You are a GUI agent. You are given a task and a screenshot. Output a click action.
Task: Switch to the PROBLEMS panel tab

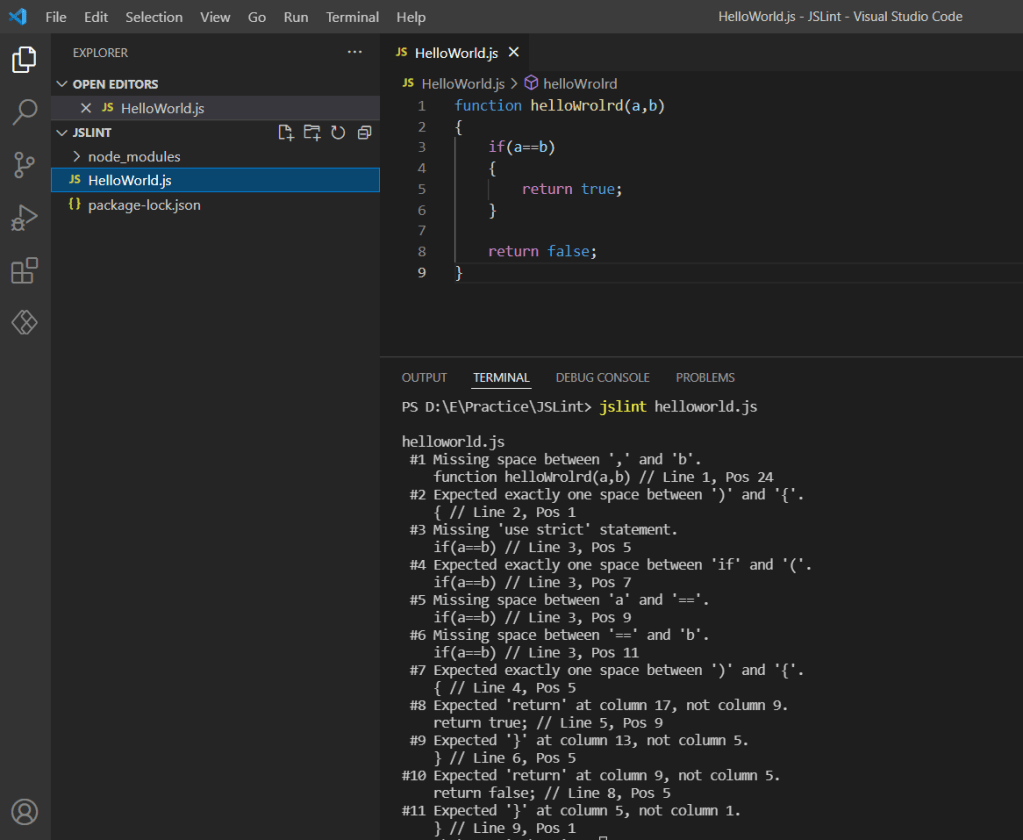705,377
